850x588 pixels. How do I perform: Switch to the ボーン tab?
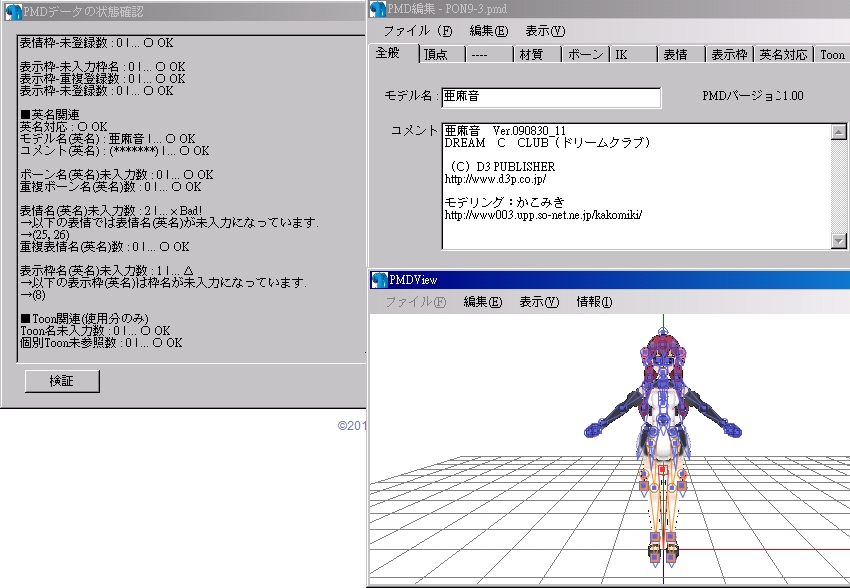pyautogui.click(x=585, y=54)
